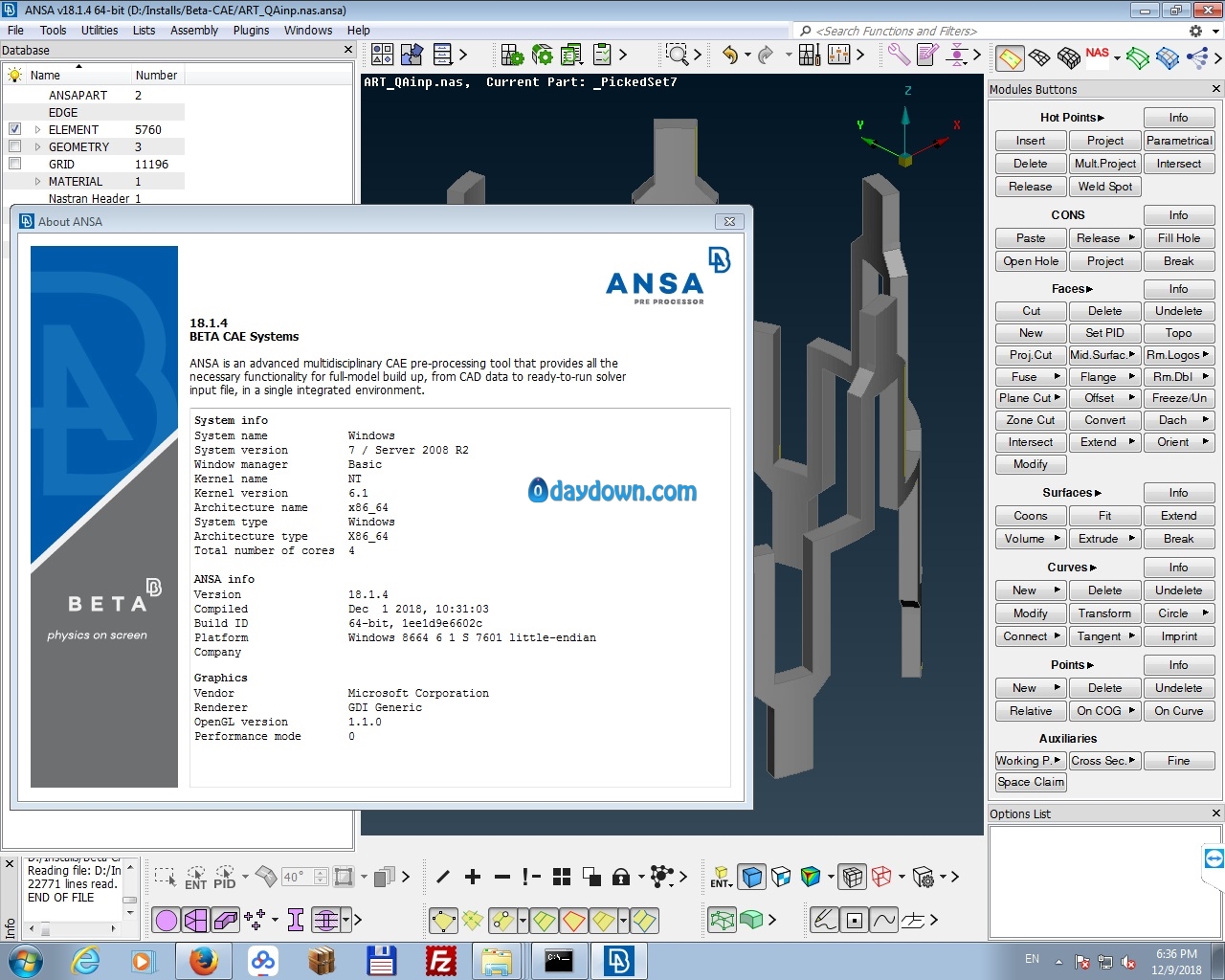Click the Insert button under Hot Points
The height and width of the screenshot is (980, 1225).
point(1031,141)
